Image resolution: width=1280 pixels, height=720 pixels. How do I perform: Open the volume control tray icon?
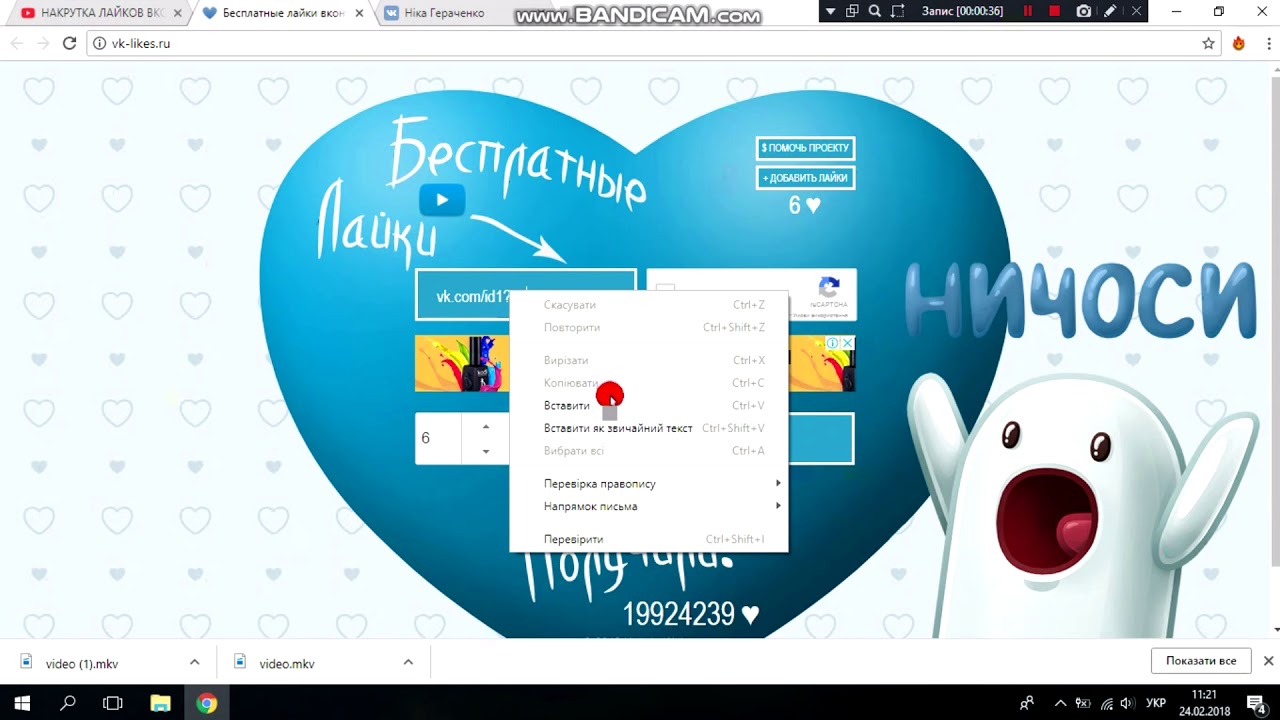click(1128, 703)
